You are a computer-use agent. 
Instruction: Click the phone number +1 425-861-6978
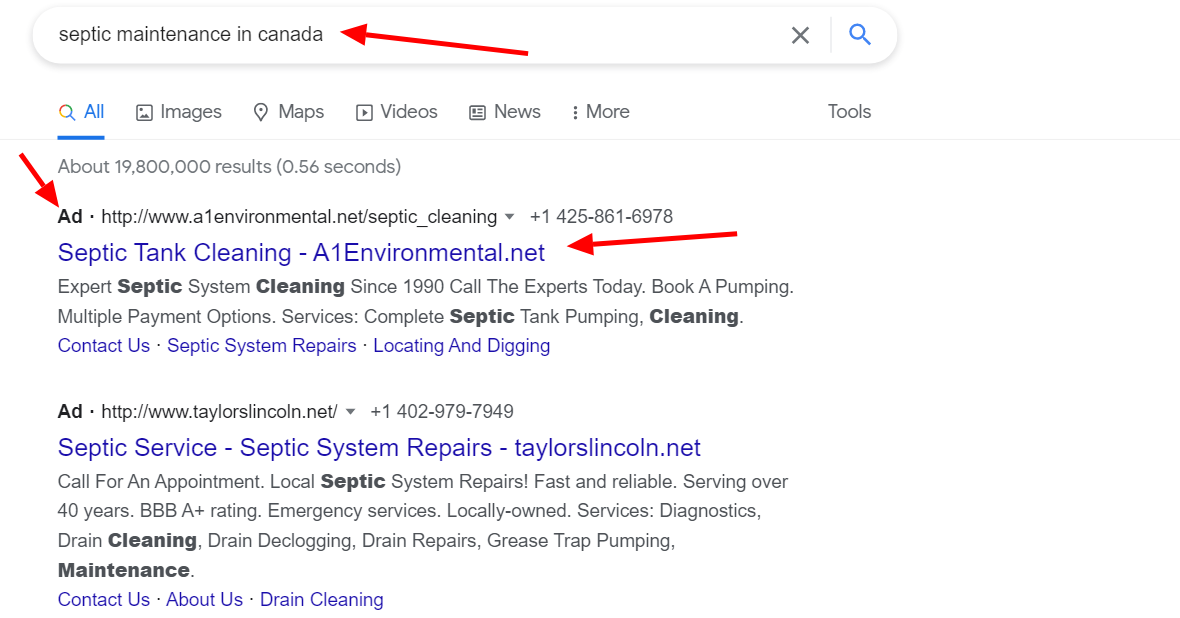[601, 217]
